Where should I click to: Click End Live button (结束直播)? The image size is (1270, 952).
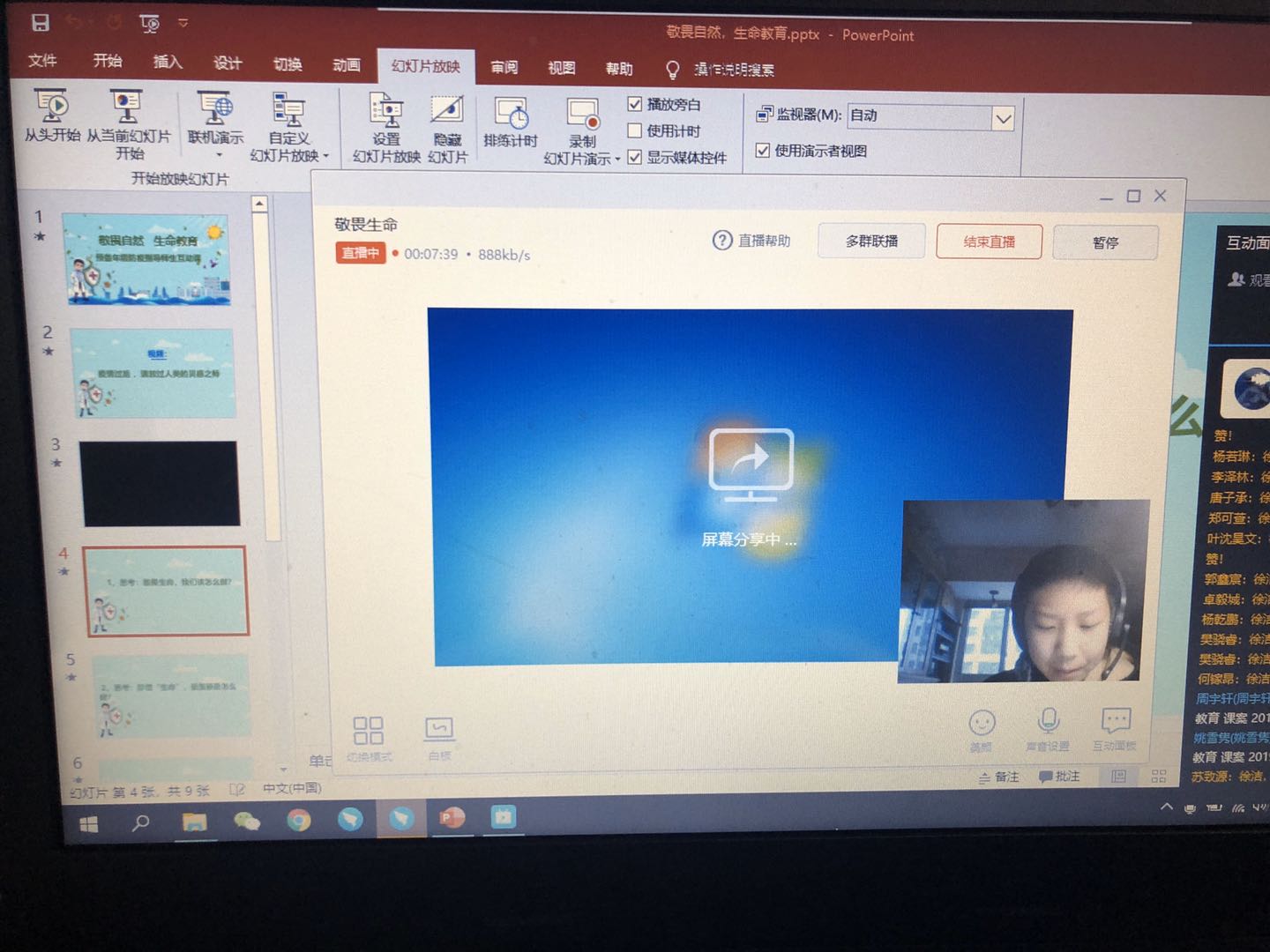coord(989,242)
